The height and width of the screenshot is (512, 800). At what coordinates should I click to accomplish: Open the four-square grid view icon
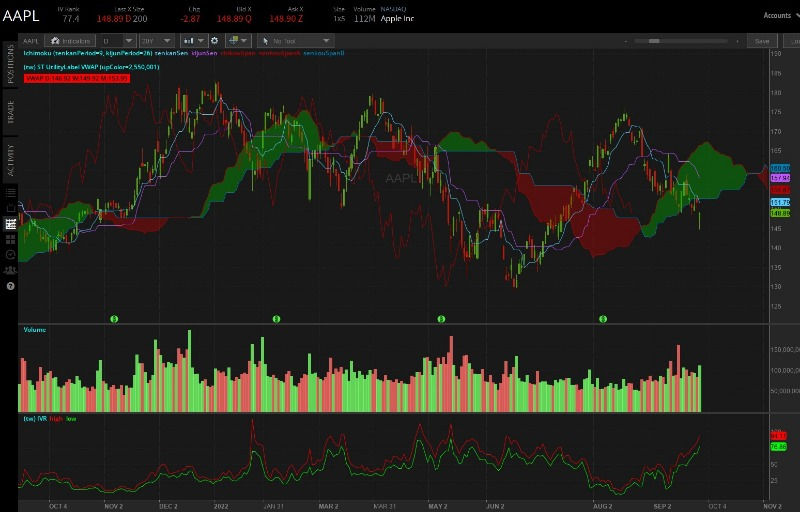(x=10, y=239)
